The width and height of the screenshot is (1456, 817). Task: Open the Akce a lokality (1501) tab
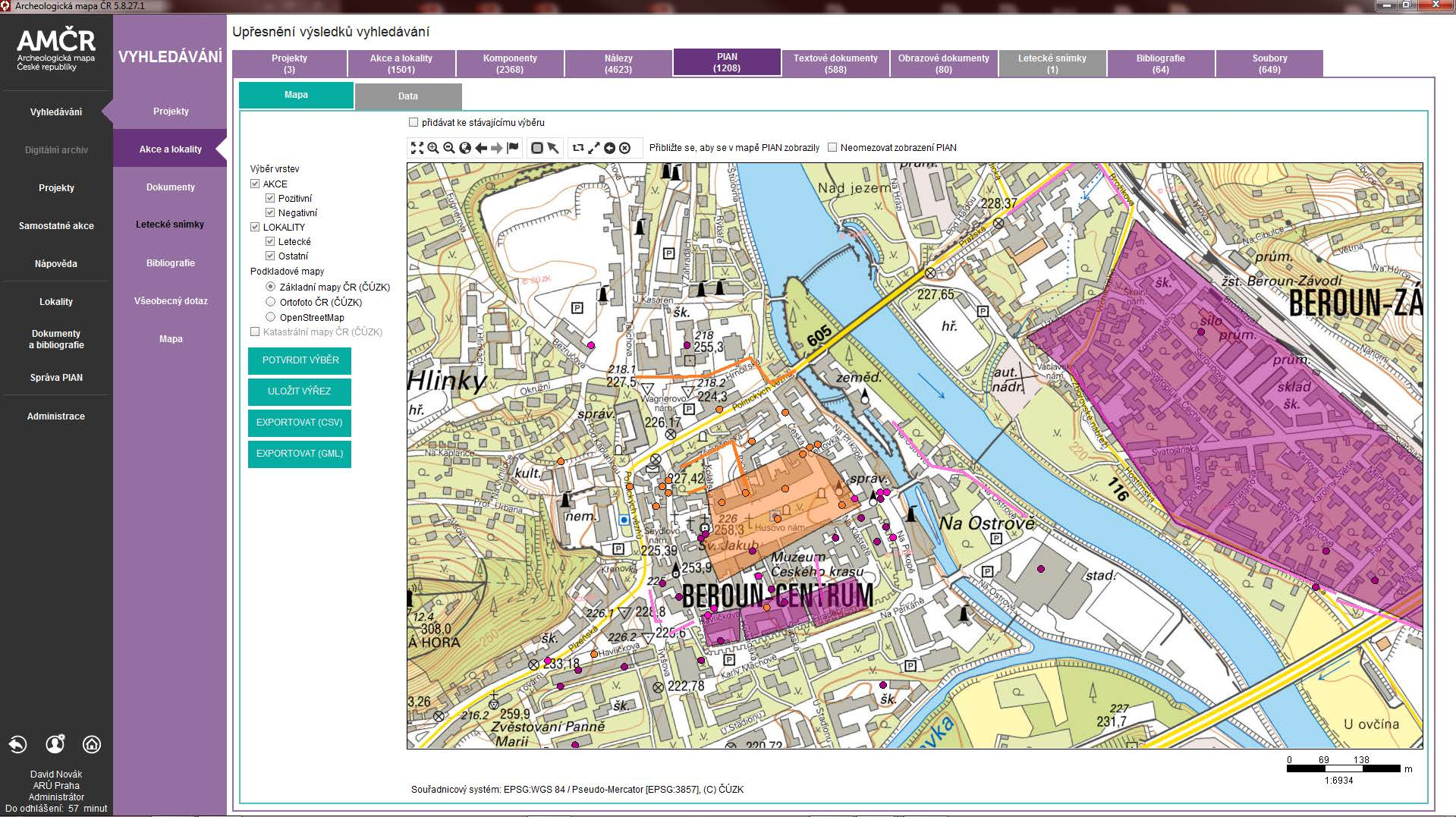click(401, 64)
